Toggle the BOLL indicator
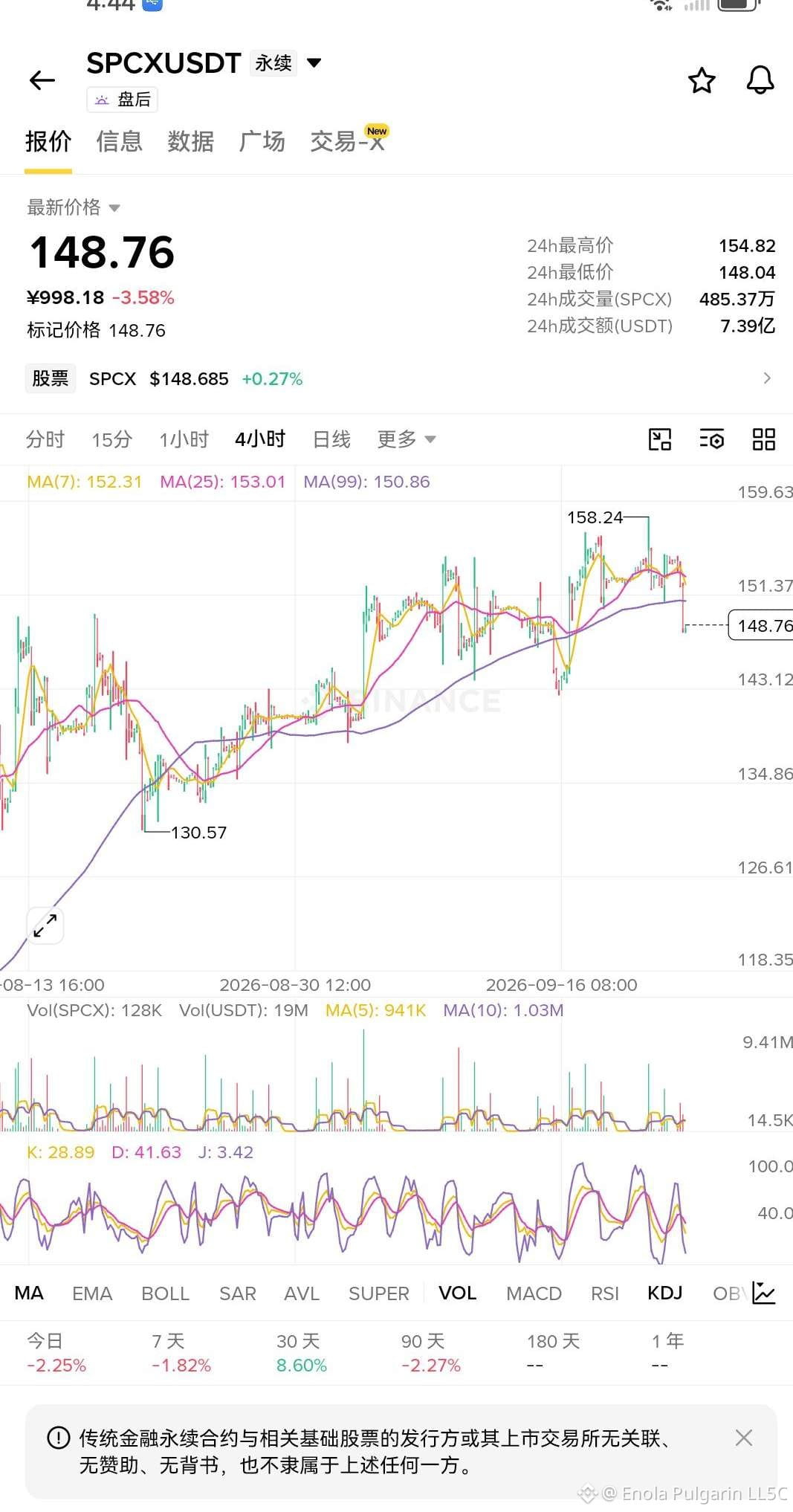This screenshot has width=793, height=1512. pyautogui.click(x=165, y=1293)
